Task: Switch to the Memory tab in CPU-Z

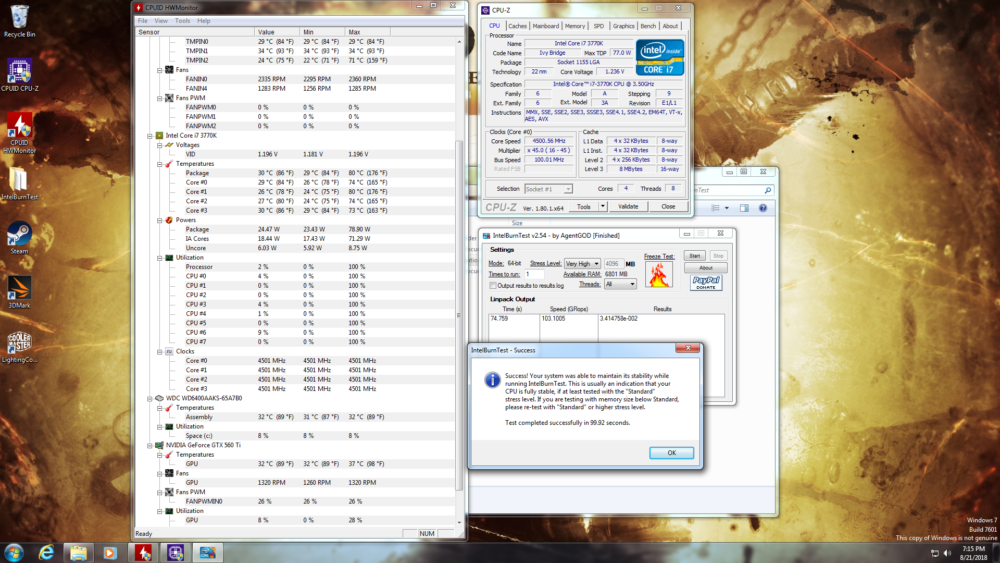Action: tap(575, 26)
